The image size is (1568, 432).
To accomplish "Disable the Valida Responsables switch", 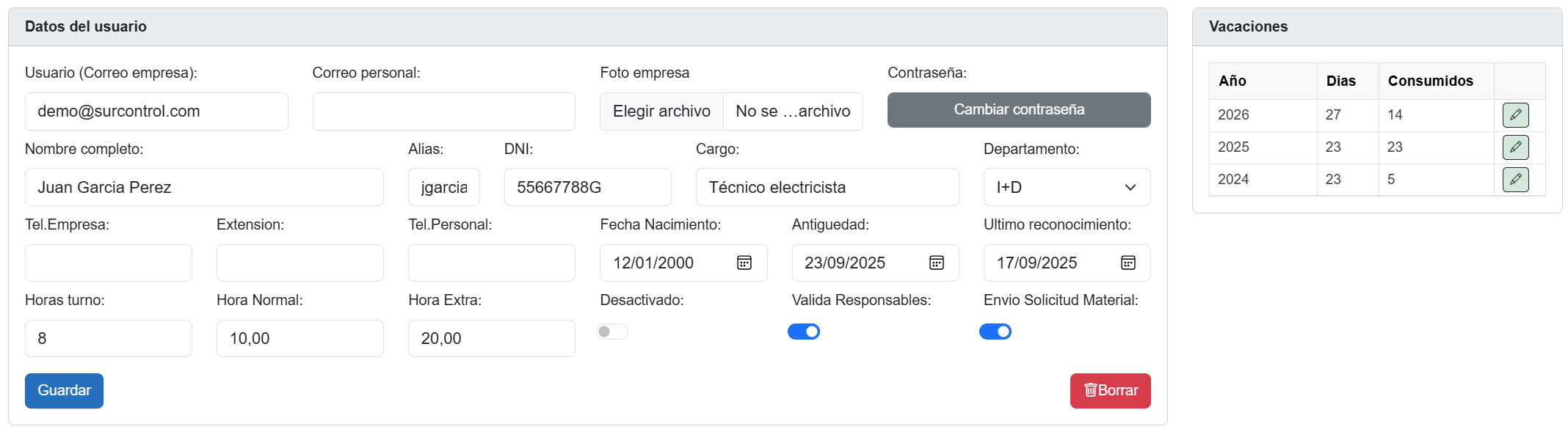I will (x=804, y=332).
